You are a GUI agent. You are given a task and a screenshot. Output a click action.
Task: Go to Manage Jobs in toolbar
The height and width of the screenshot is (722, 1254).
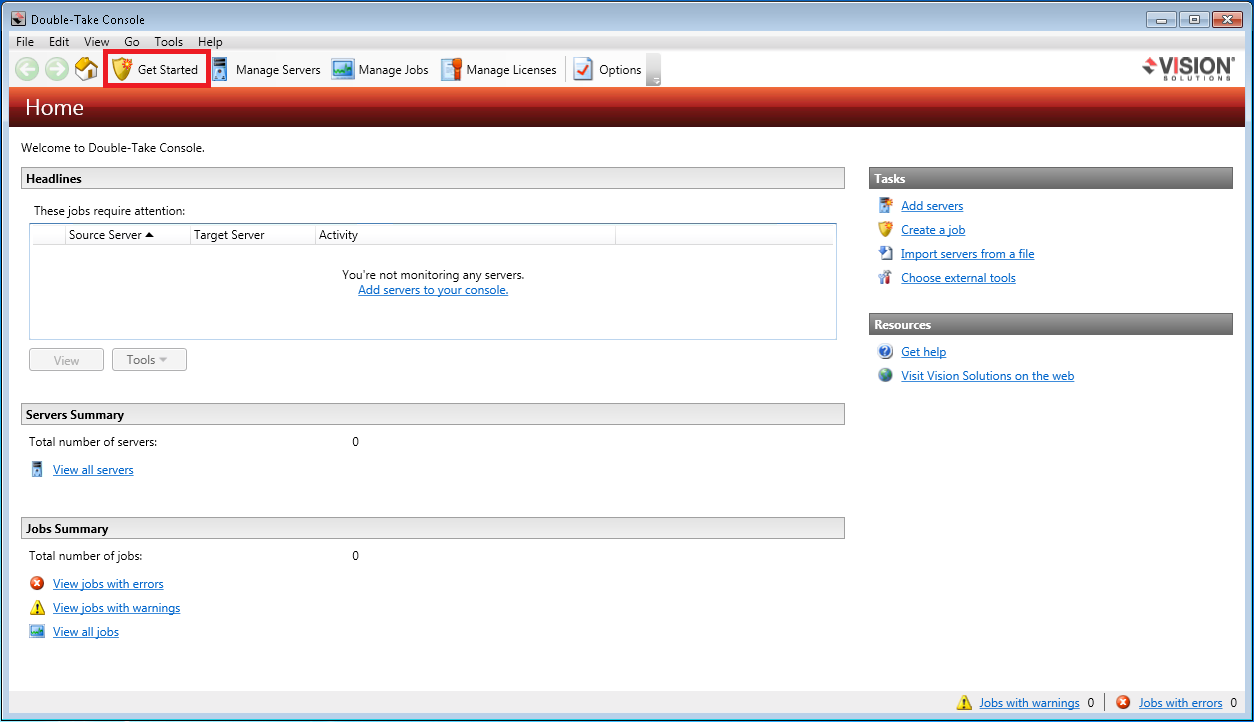(381, 70)
